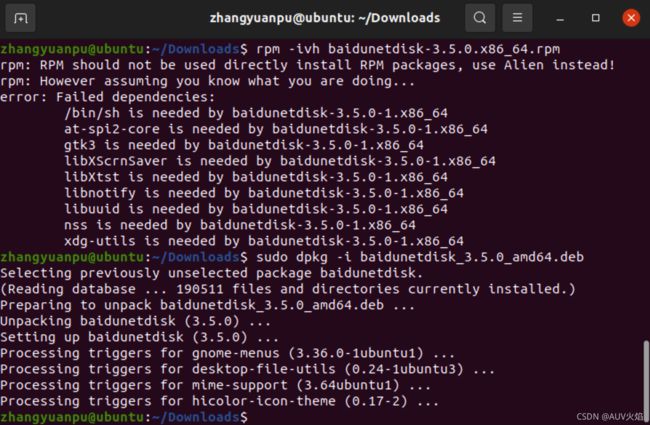Viewport: 650px width, 425px height.
Task: Click the empty prompt on the last line
Action: coord(124,417)
